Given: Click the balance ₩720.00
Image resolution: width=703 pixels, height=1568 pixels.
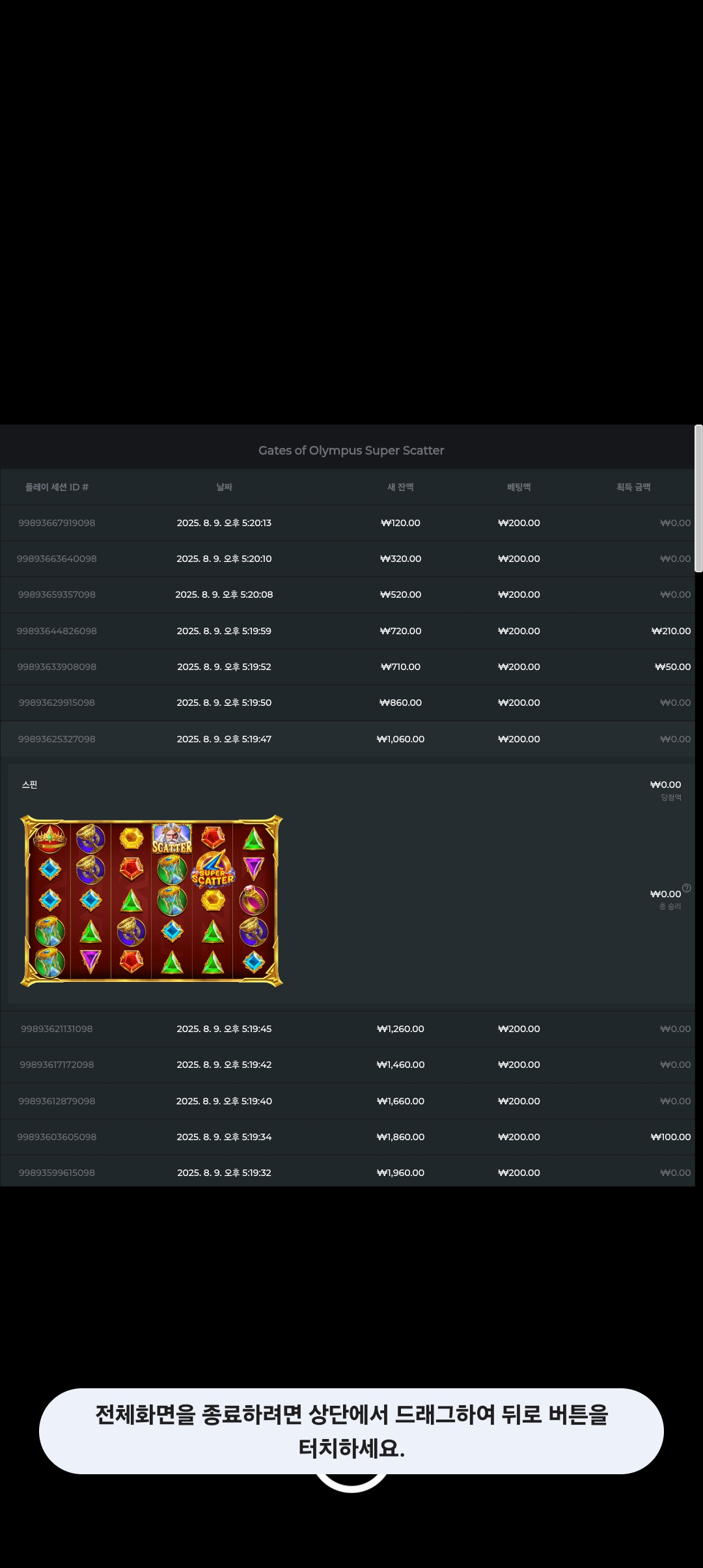Looking at the screenshot, I should click(400, 631).
